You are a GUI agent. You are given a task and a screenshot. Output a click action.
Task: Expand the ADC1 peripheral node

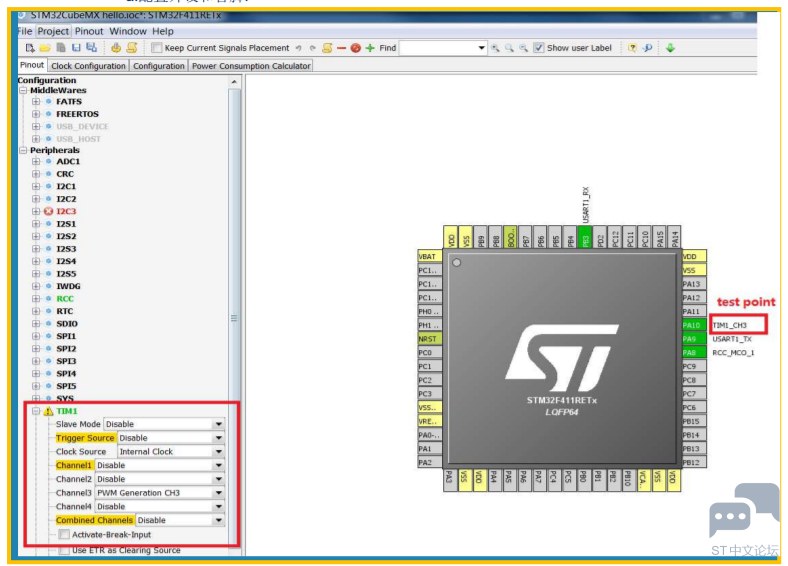[x=36, y=161]
